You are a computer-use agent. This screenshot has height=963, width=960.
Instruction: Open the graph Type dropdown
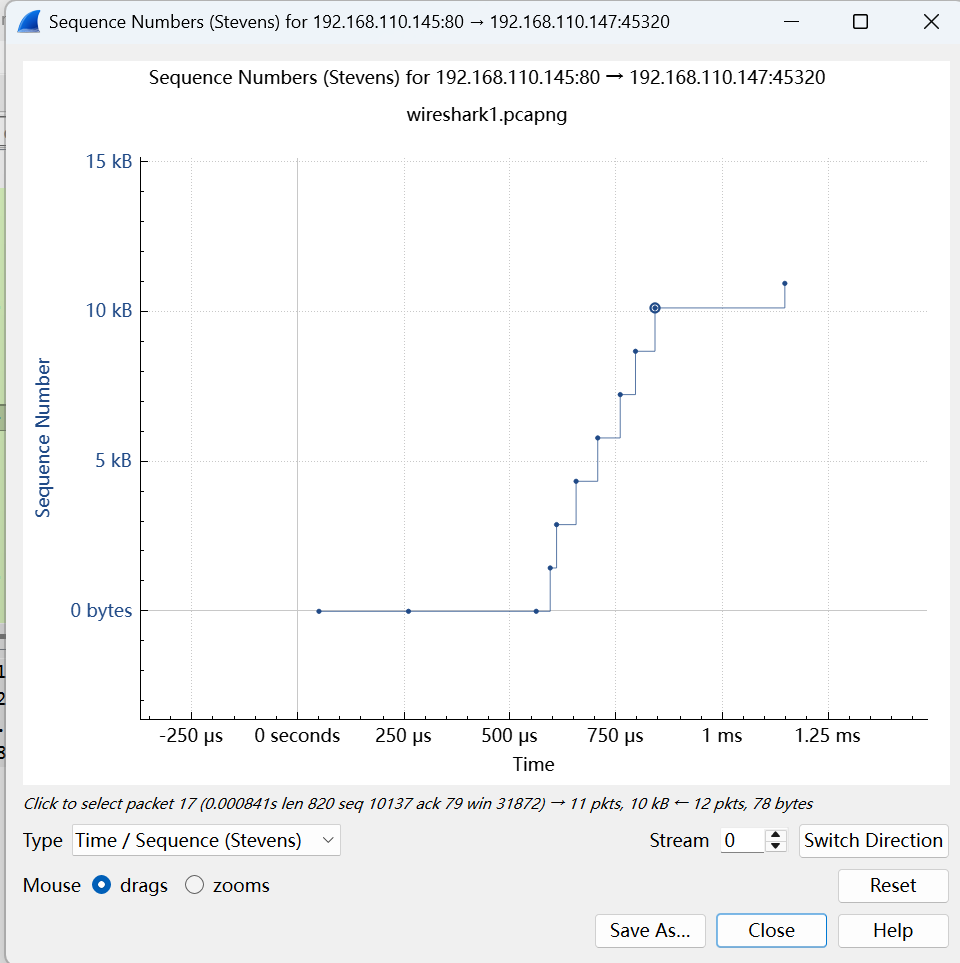[205, 840]
